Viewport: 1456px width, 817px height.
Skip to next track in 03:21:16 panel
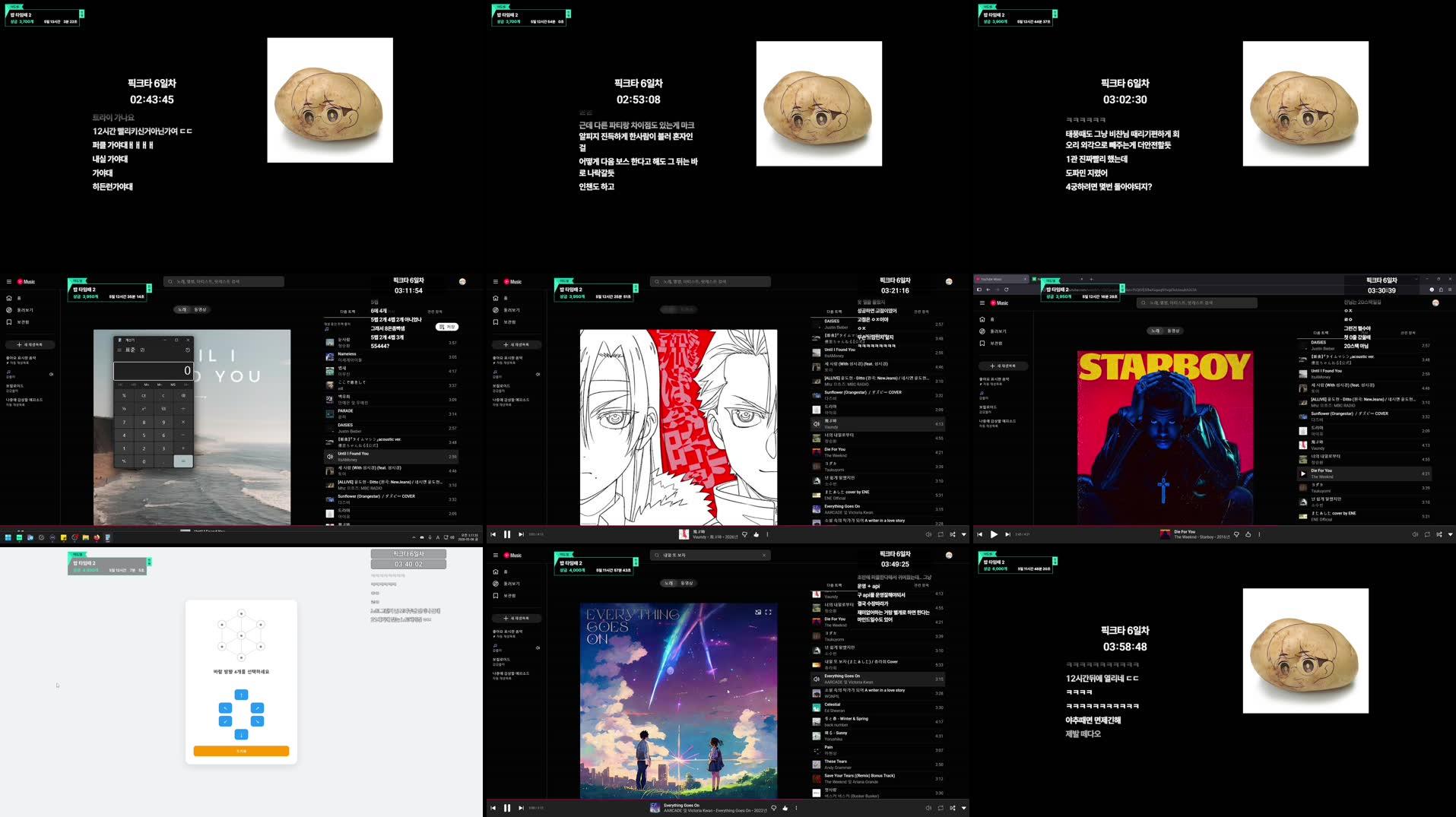pos(521,534)
